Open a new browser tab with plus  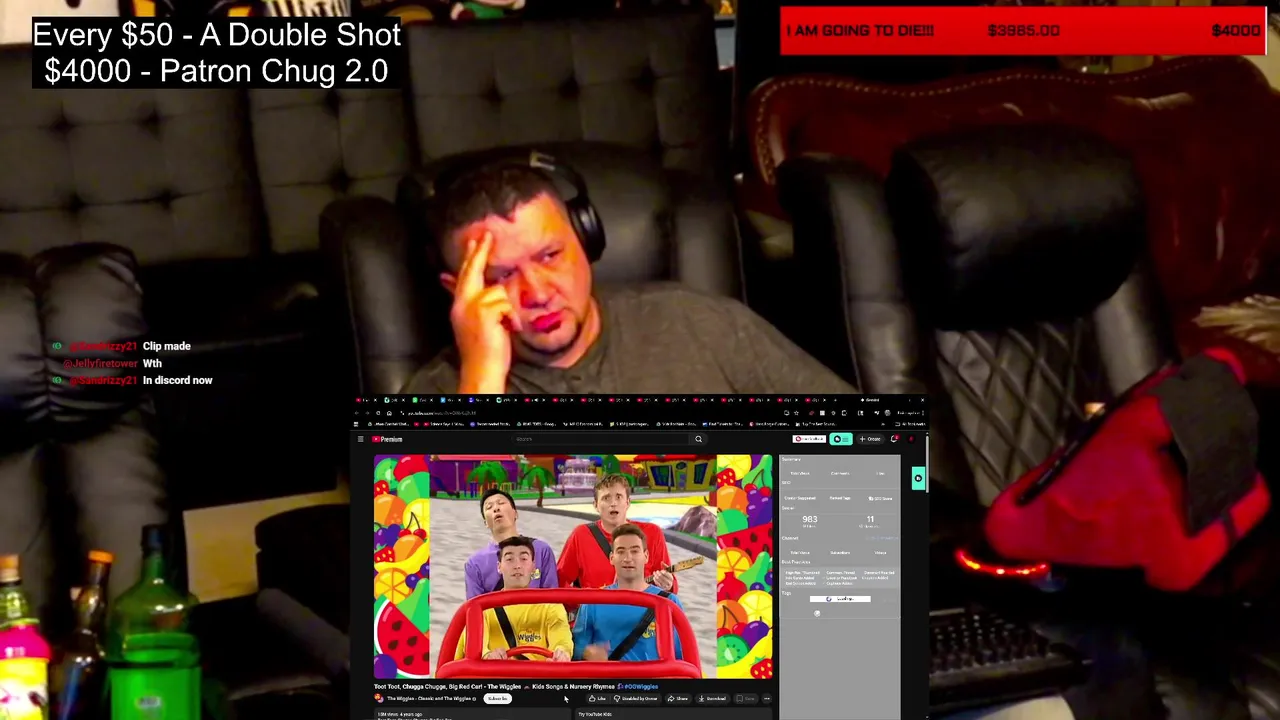pyautogui.click(x=835, y=400)
